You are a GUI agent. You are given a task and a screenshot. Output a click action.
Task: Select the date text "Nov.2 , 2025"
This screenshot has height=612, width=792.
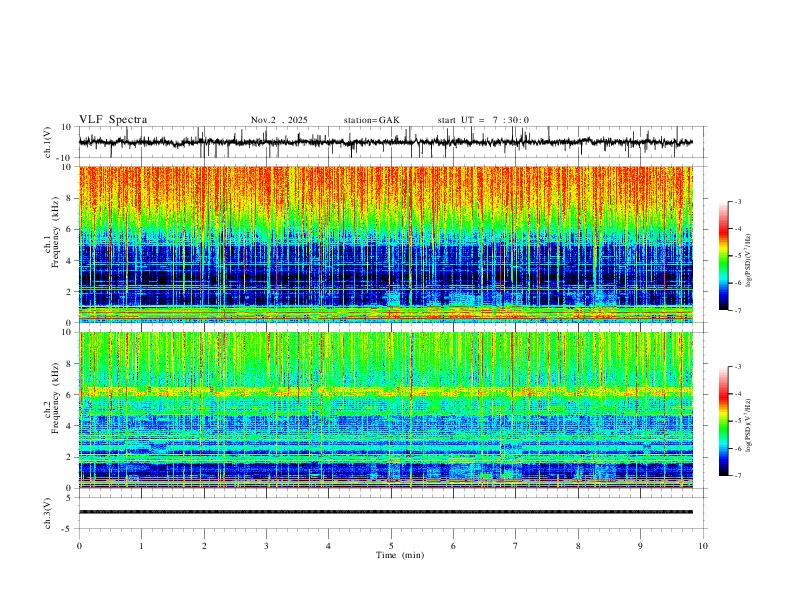[279, 120]
